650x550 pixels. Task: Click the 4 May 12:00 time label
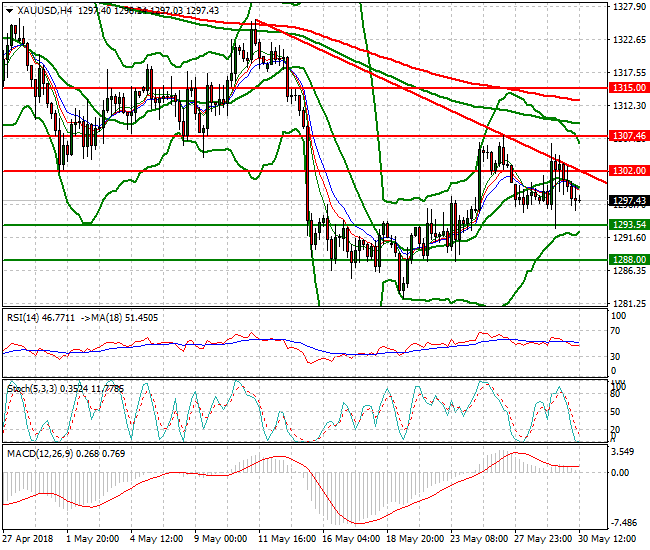click(x=156, y=539)
